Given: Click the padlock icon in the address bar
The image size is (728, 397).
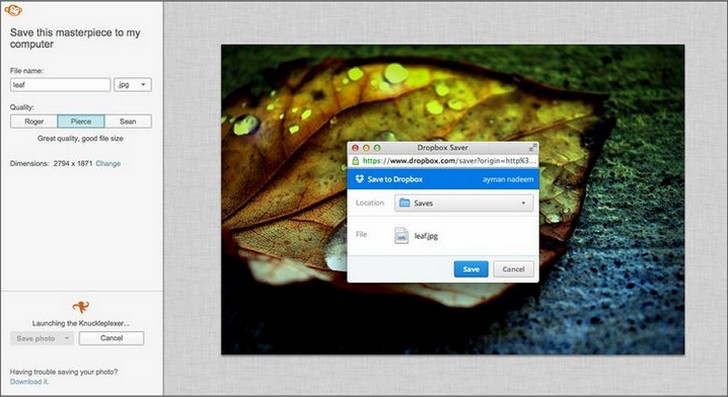Looking at the screenshot, I should coord(355,161).
